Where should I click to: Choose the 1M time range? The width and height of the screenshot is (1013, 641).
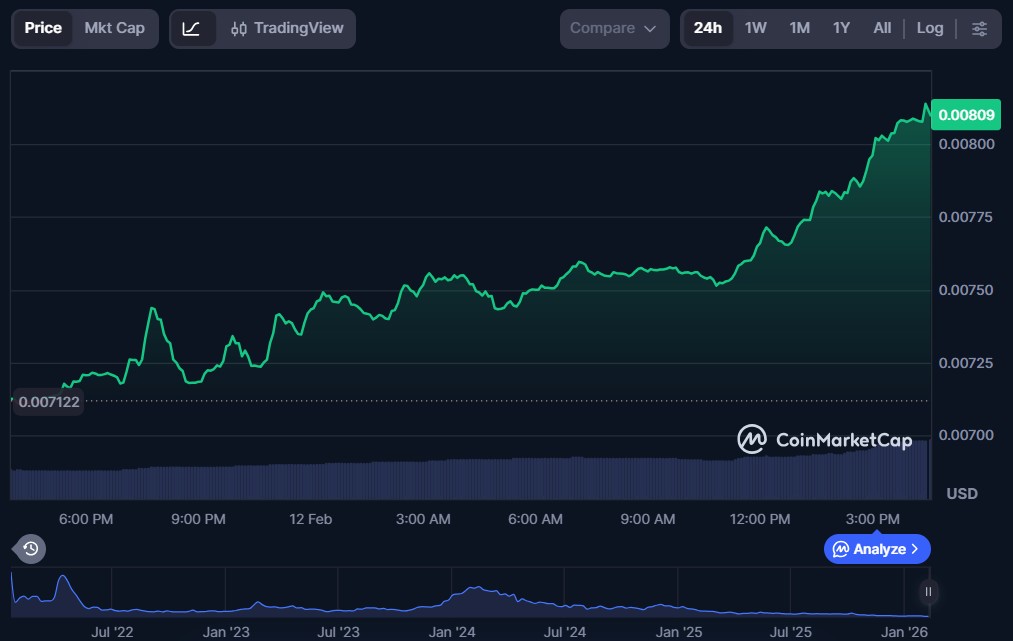(799, 28)
